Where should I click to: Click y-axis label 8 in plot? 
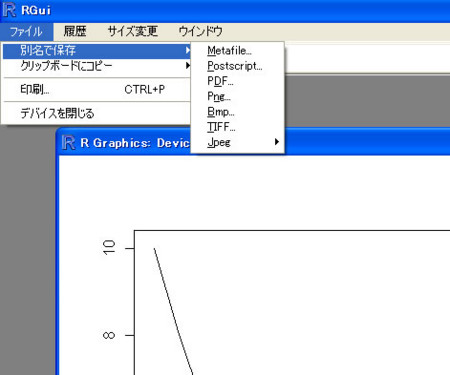[x=109, y=335]
